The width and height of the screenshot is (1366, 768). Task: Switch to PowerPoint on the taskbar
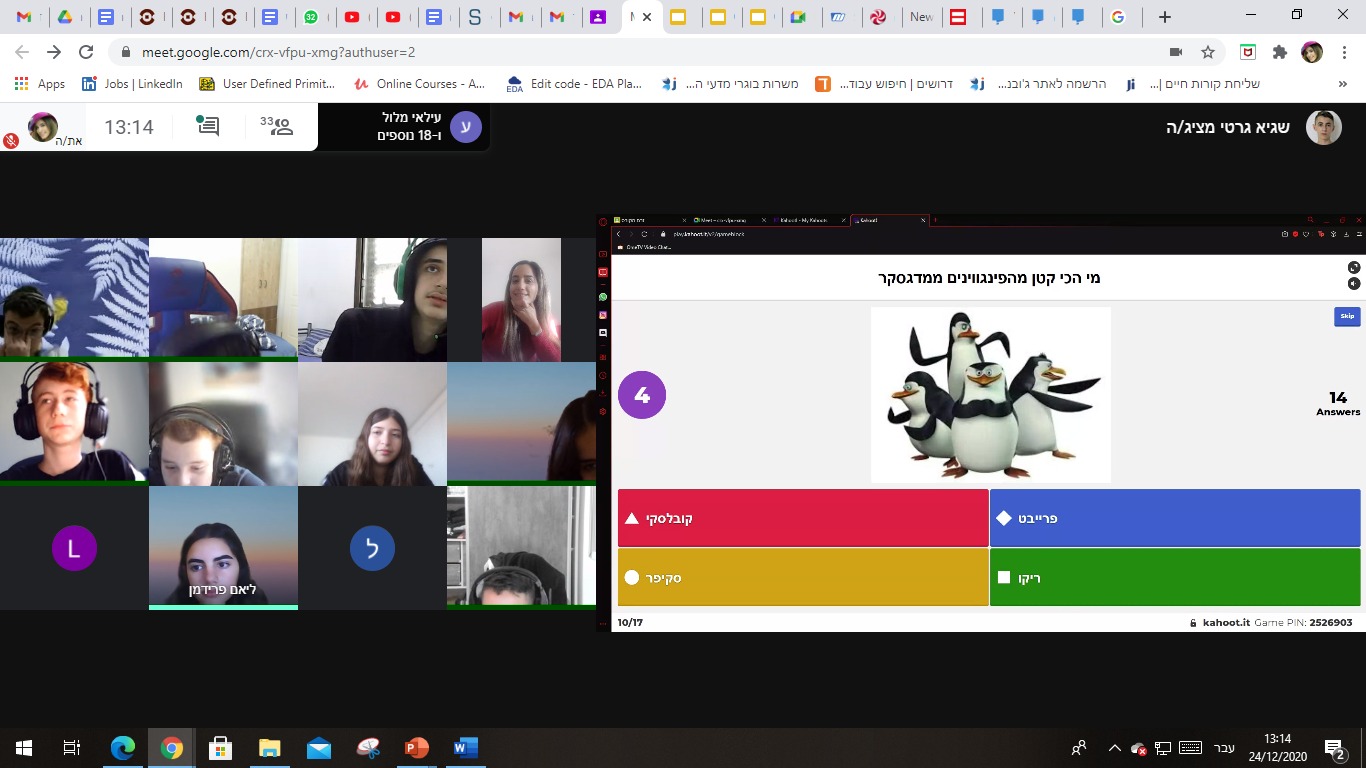[417, 747]
